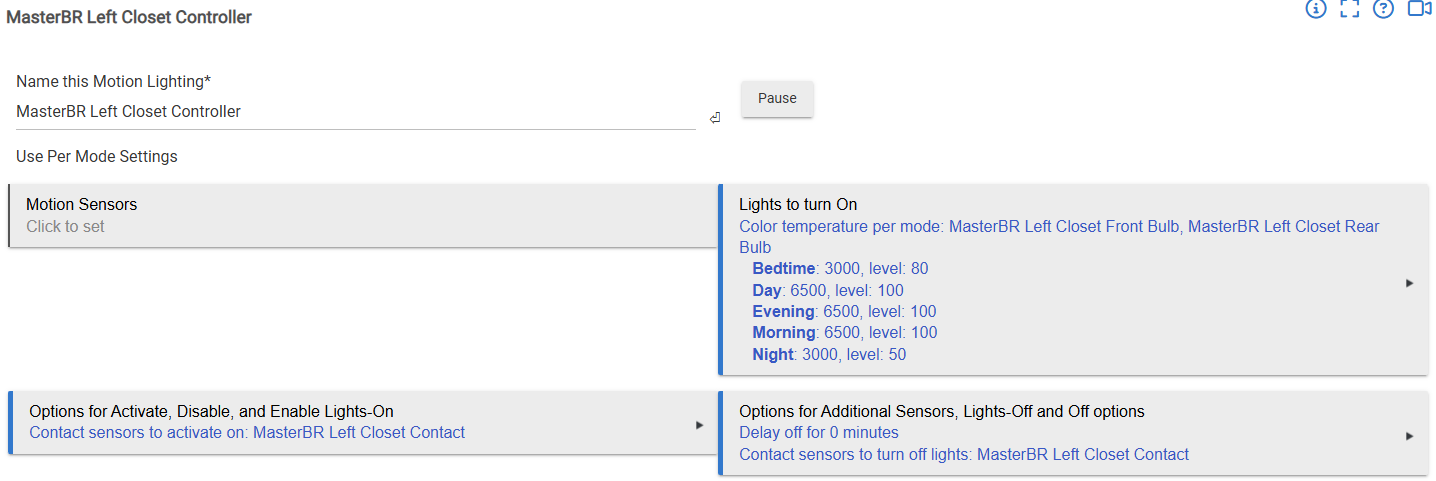
Task: Open Motion Sensors 'Click to set' panel
Action: click(362, 216)
